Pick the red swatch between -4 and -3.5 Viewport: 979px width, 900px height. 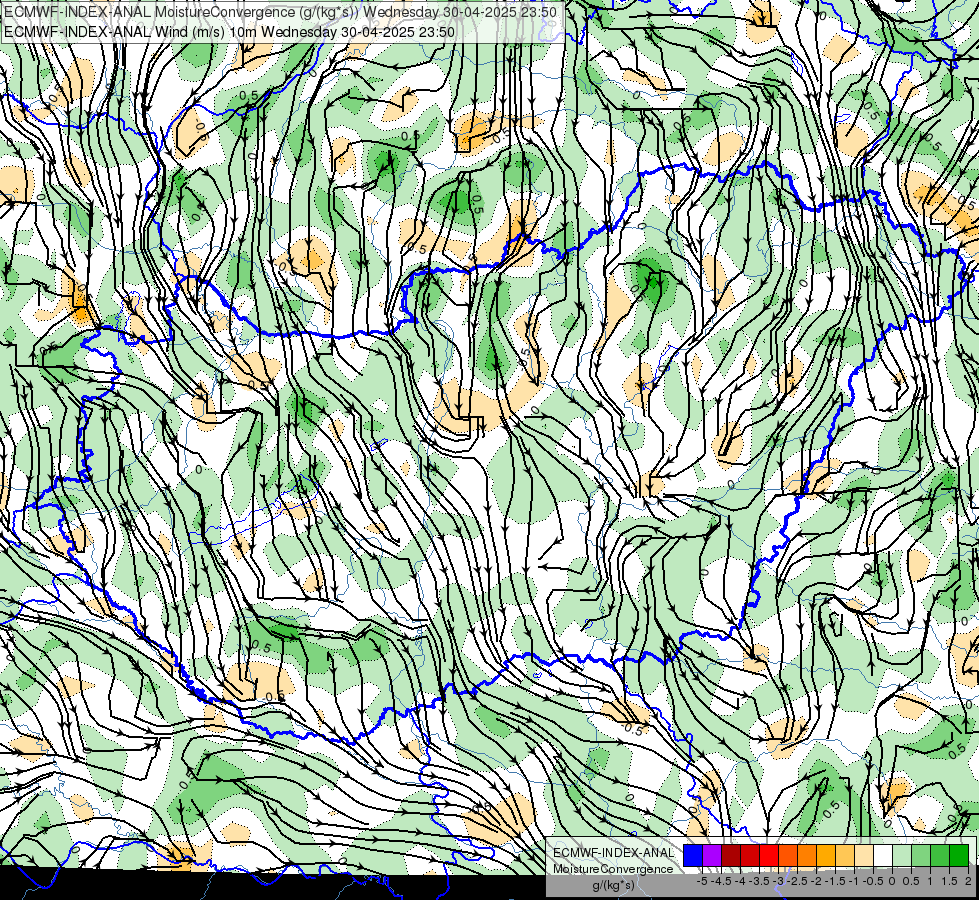click(x=750, y=855)
